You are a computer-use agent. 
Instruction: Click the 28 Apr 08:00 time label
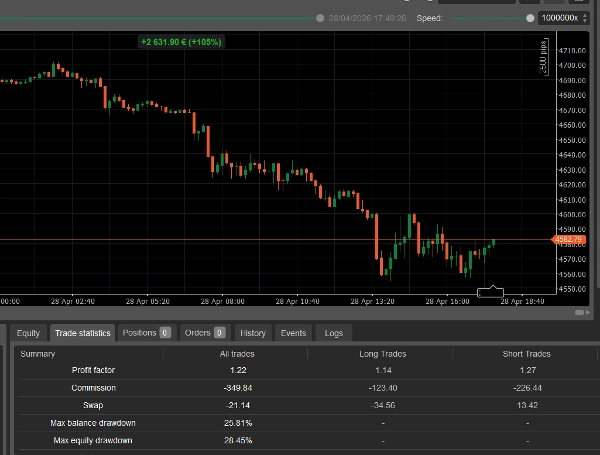click(222, 302)
